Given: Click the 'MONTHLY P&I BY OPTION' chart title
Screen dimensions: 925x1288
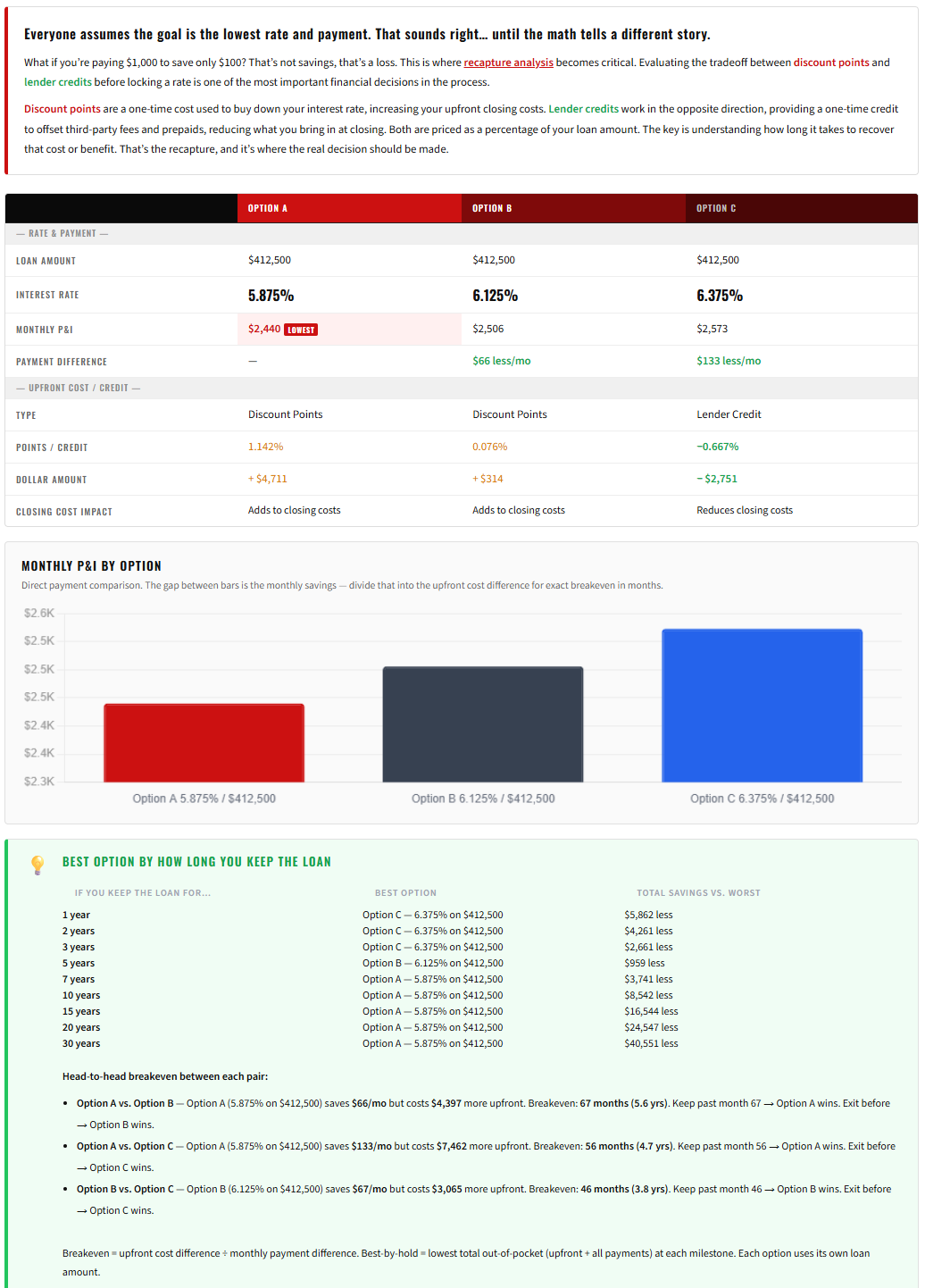Looking at the screenshot, I should [x=91, y=566].
